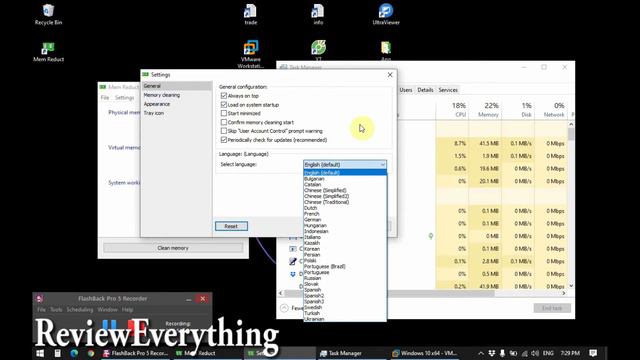The height and width of the screenshot is (360, 640).
Task: Click Task Manager vertical scrollbar thumb
Action: pyautogui.click(x=571, y=134)
